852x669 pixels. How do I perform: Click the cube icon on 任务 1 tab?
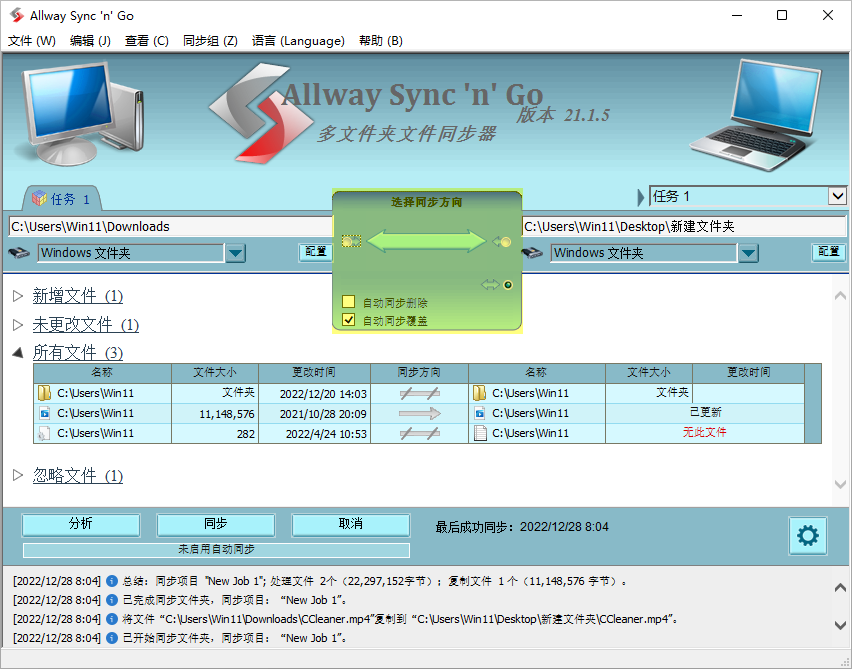[39, 198]
